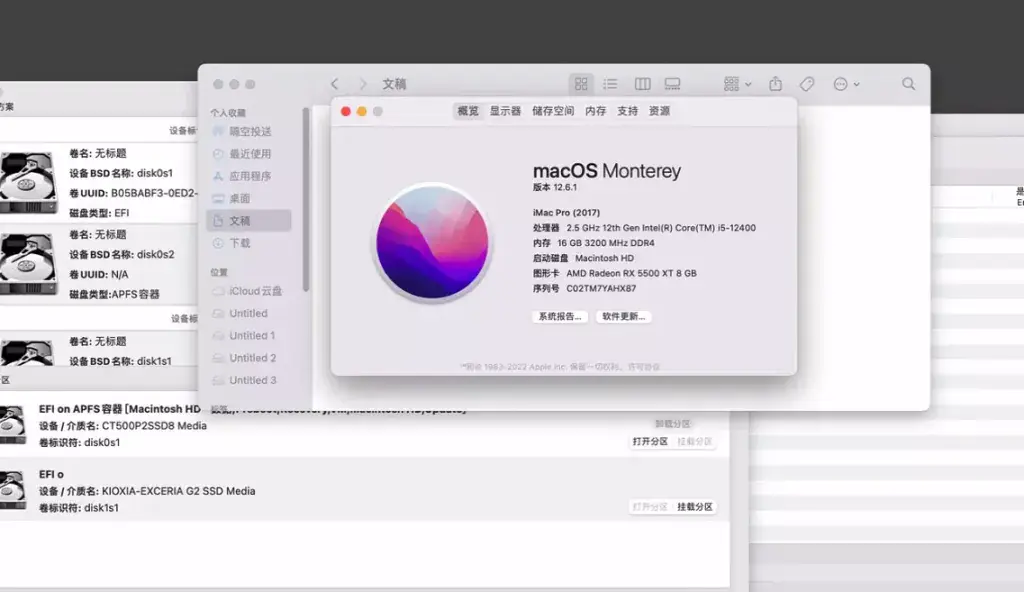The width and height of the screenshot is (1024, 592).
Task: Select the Untitled 1 volume
Action: 252,335
